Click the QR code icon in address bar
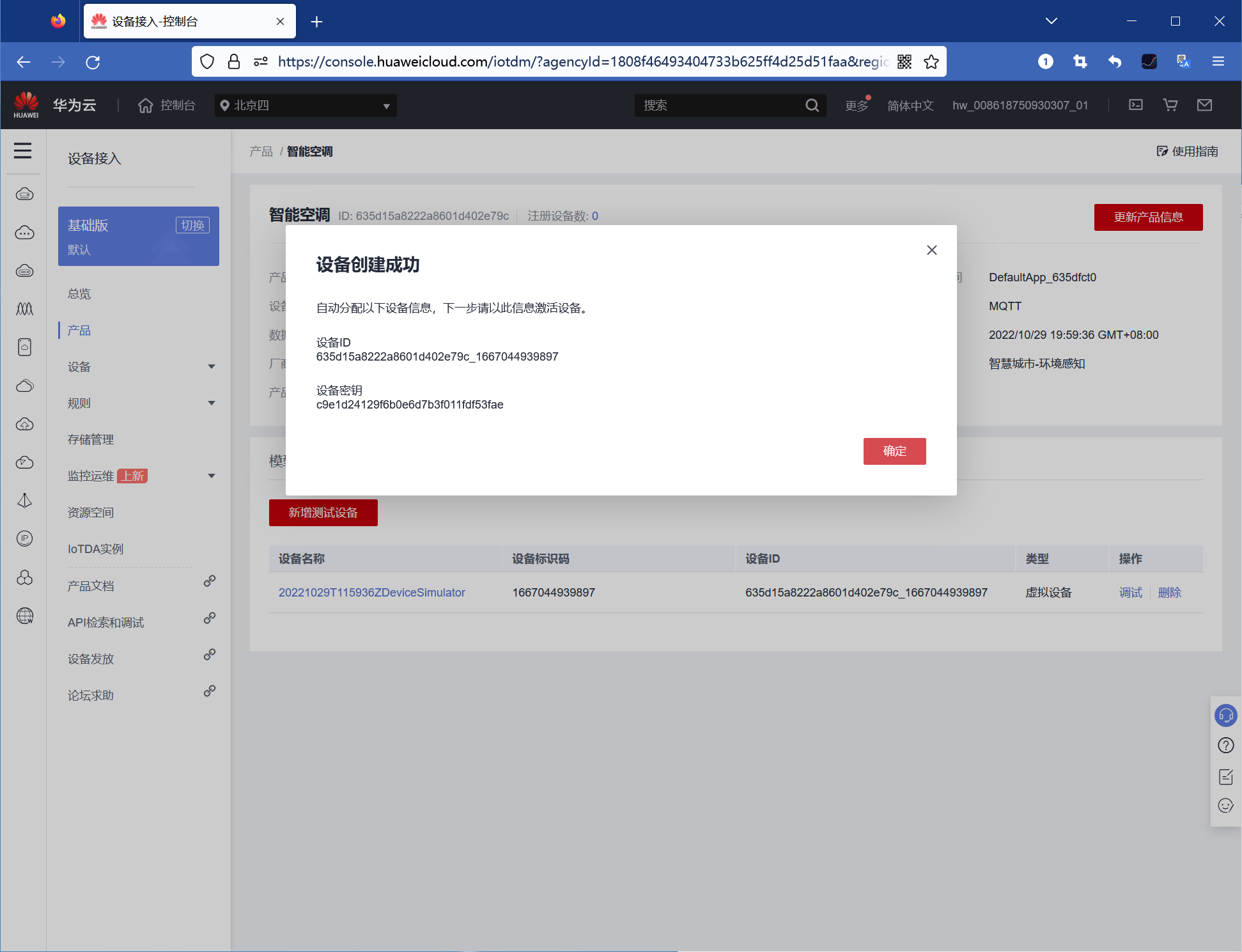This screenshot has height=952, width=1242. click(904, 61)
